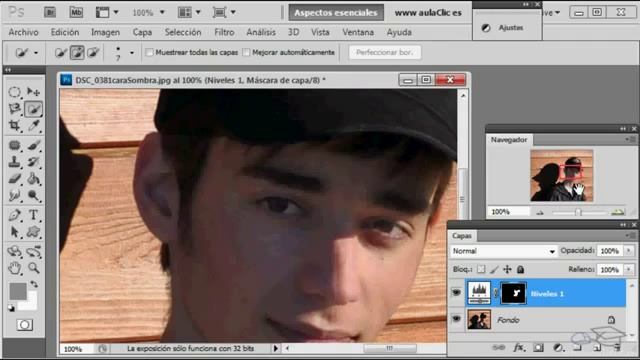Toggle lock transparent pixels
Viewport: 640px width, 360px height.
coord(481,269)
